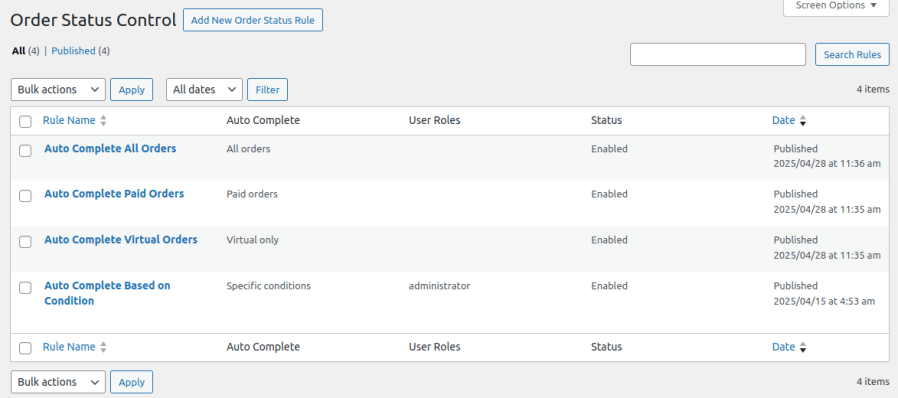Open the All dates filter dropdown
898x398 pixels.
[204, 89]
